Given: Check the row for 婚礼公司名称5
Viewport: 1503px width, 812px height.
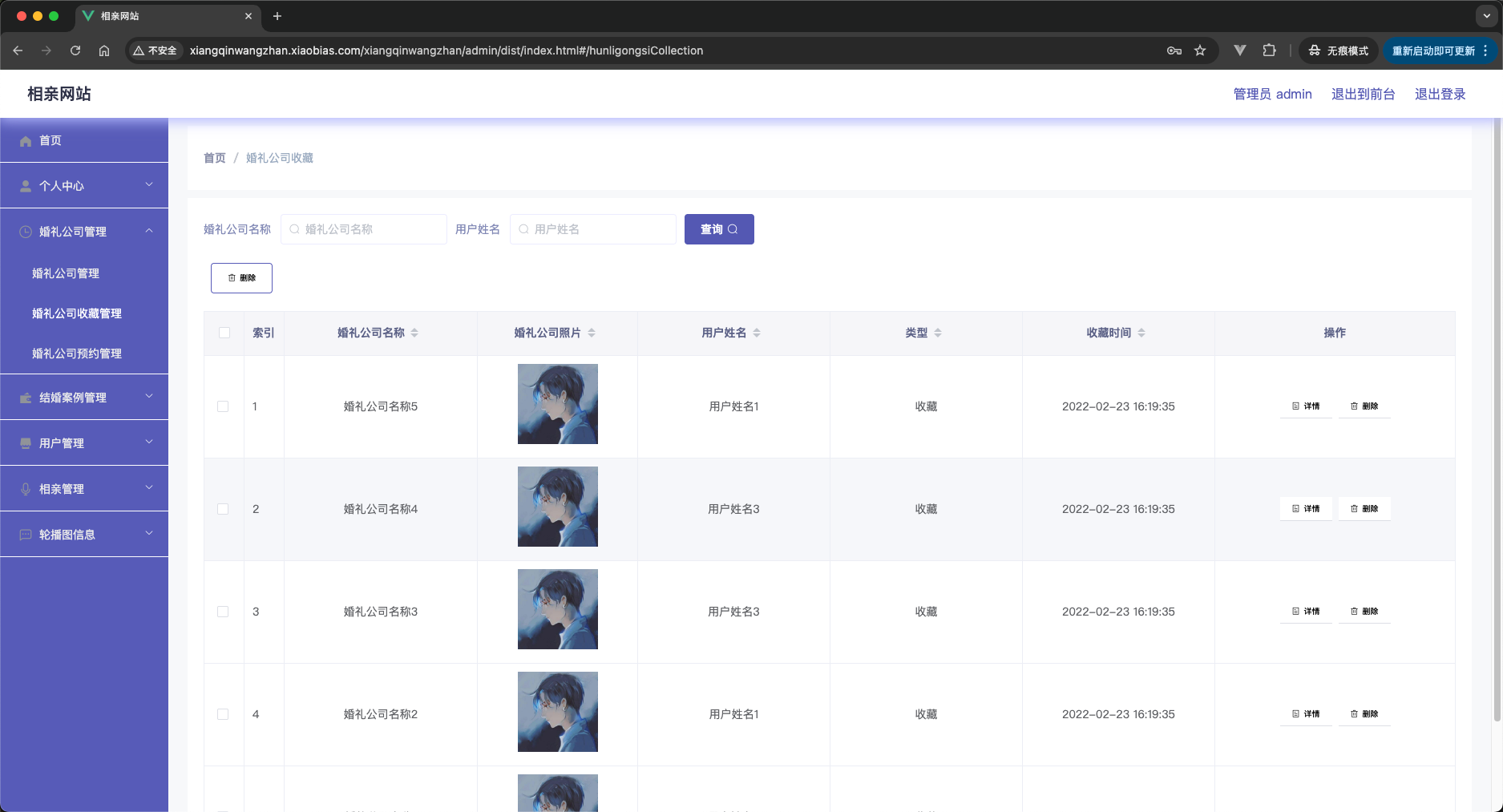Looking at the screenshot, I should [223, 406].
